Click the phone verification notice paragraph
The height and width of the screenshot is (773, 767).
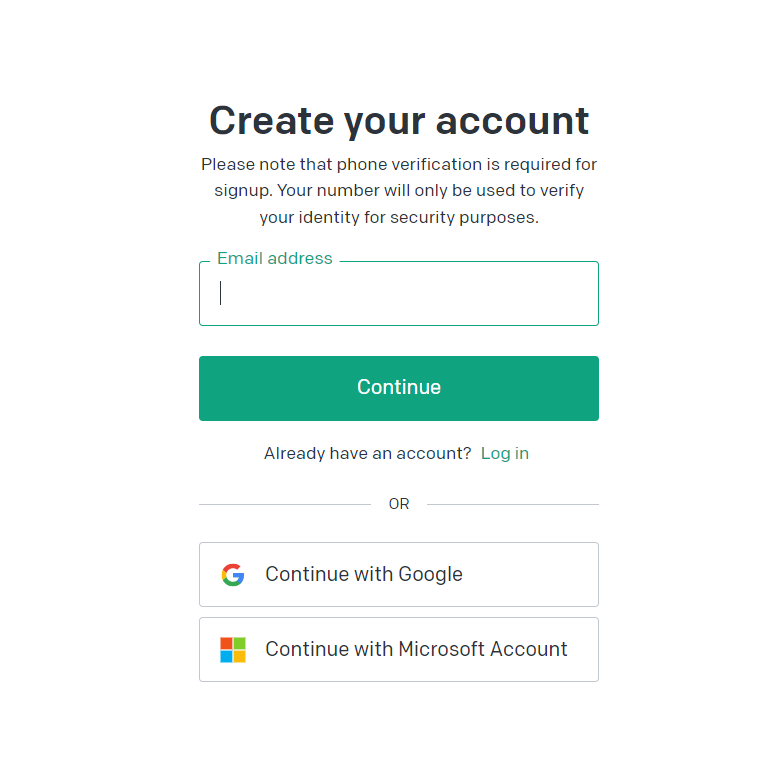[x=399, y=191]
